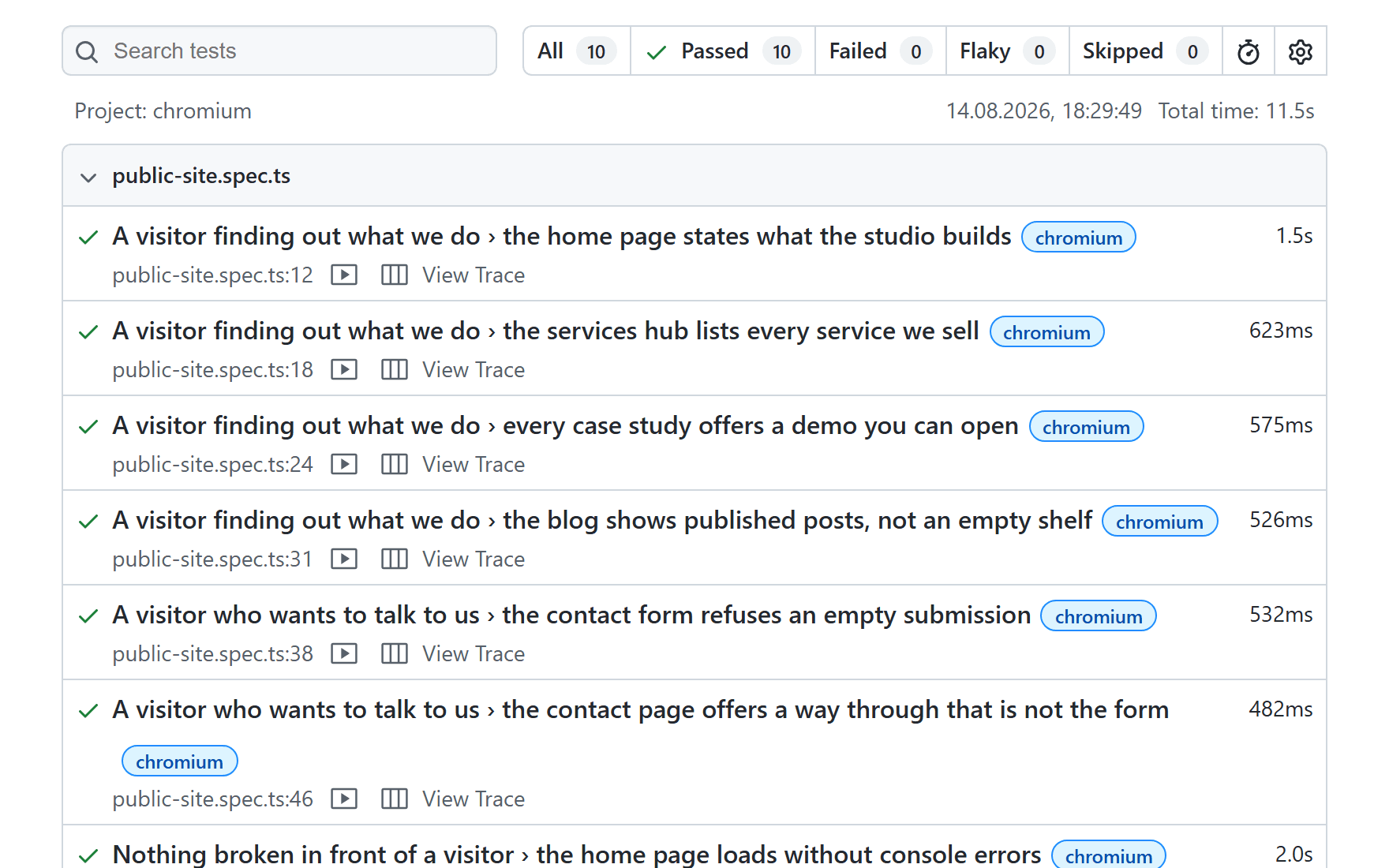
Task: Click passed checkmark on case study demo test
Action: pos(88,427)
